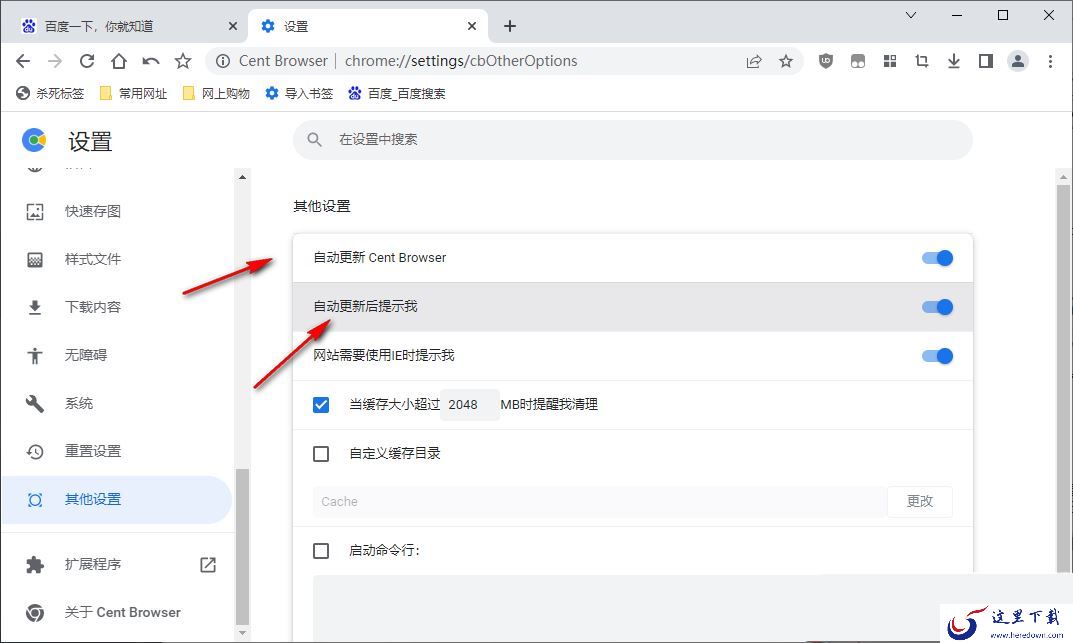Open the home page
This screenshot has width=1073, height=643.
[119, 61]
